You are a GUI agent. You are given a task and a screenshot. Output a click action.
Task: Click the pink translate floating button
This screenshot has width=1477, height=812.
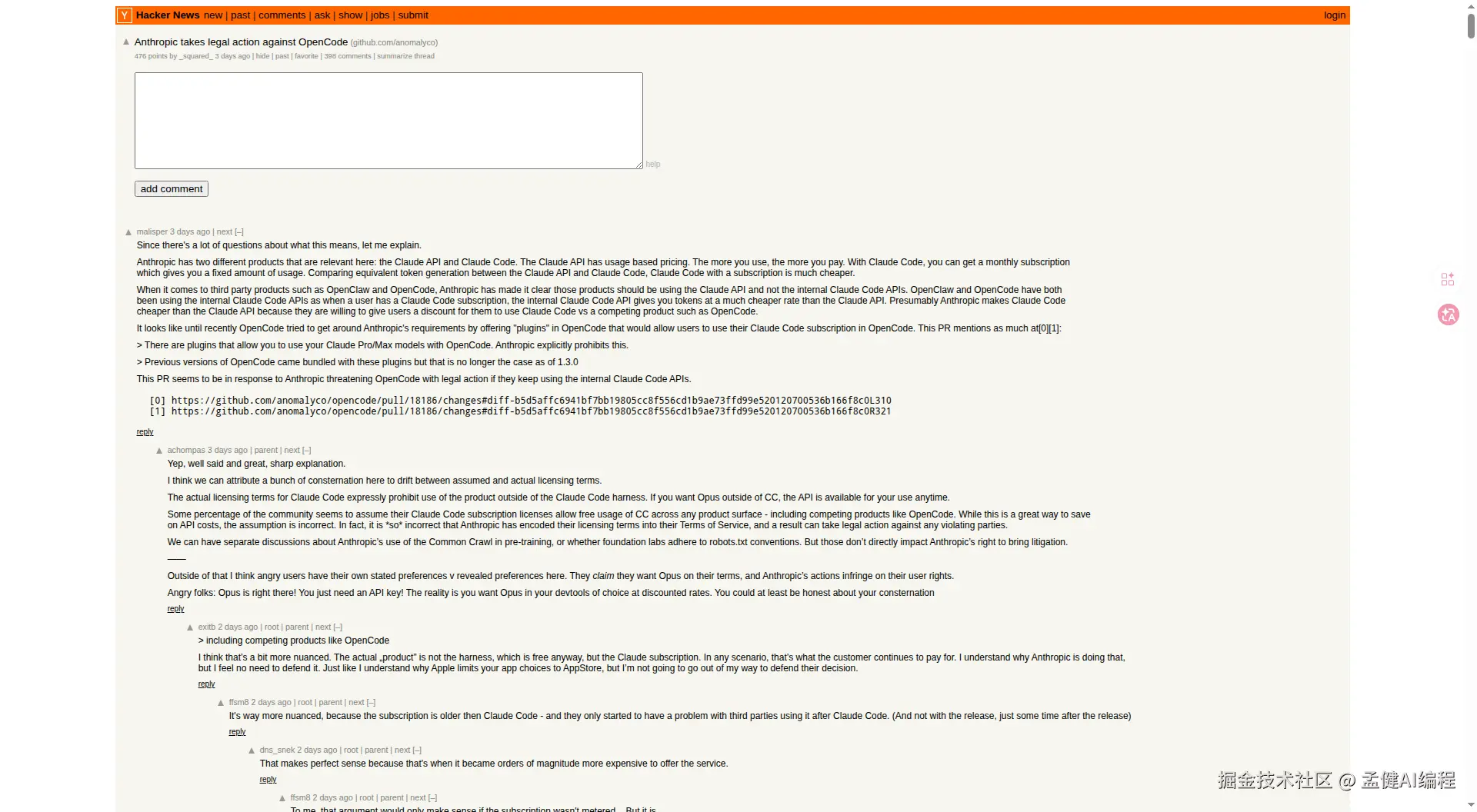pyautogui.click(x=1449, y=314)
